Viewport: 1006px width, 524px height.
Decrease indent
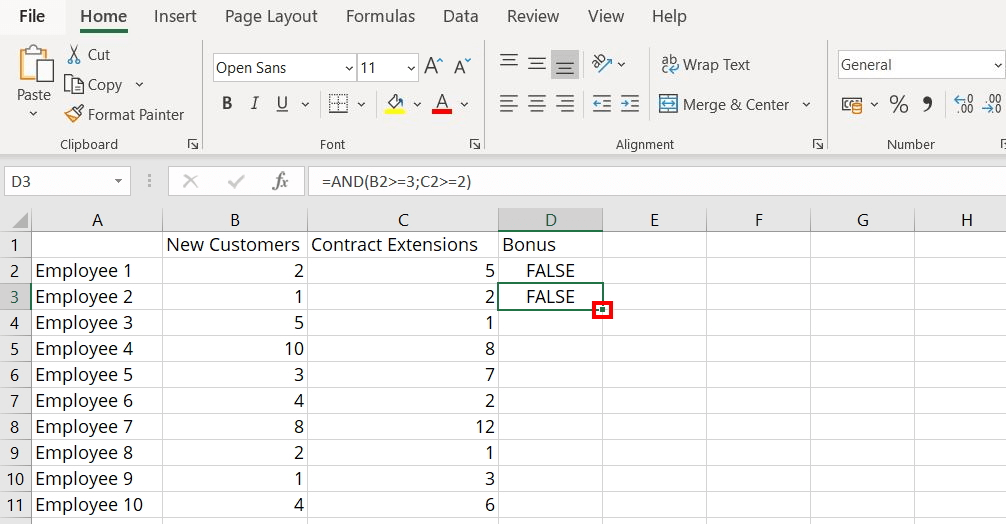[602, 103]
